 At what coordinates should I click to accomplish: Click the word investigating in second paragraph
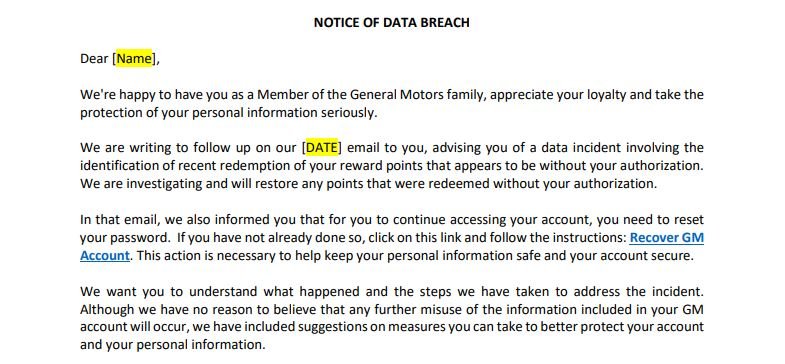click(164, 184)
